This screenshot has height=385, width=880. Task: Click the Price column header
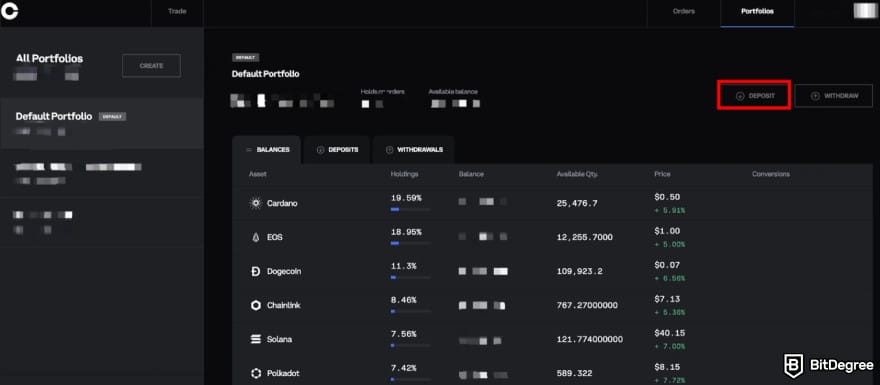[x=662, y=174]
